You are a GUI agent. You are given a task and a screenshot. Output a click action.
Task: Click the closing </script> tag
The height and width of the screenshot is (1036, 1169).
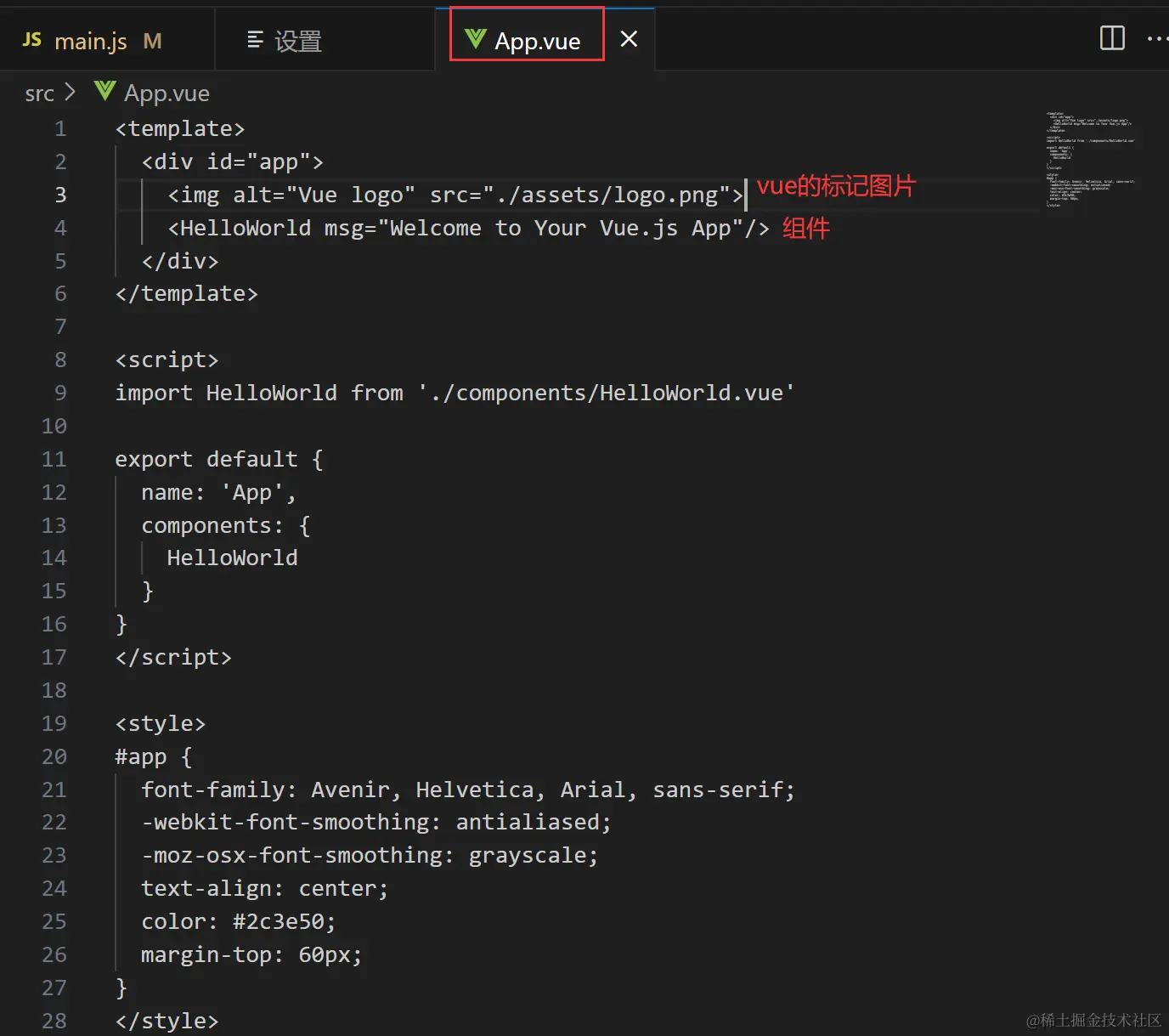(x=173, y=658)
